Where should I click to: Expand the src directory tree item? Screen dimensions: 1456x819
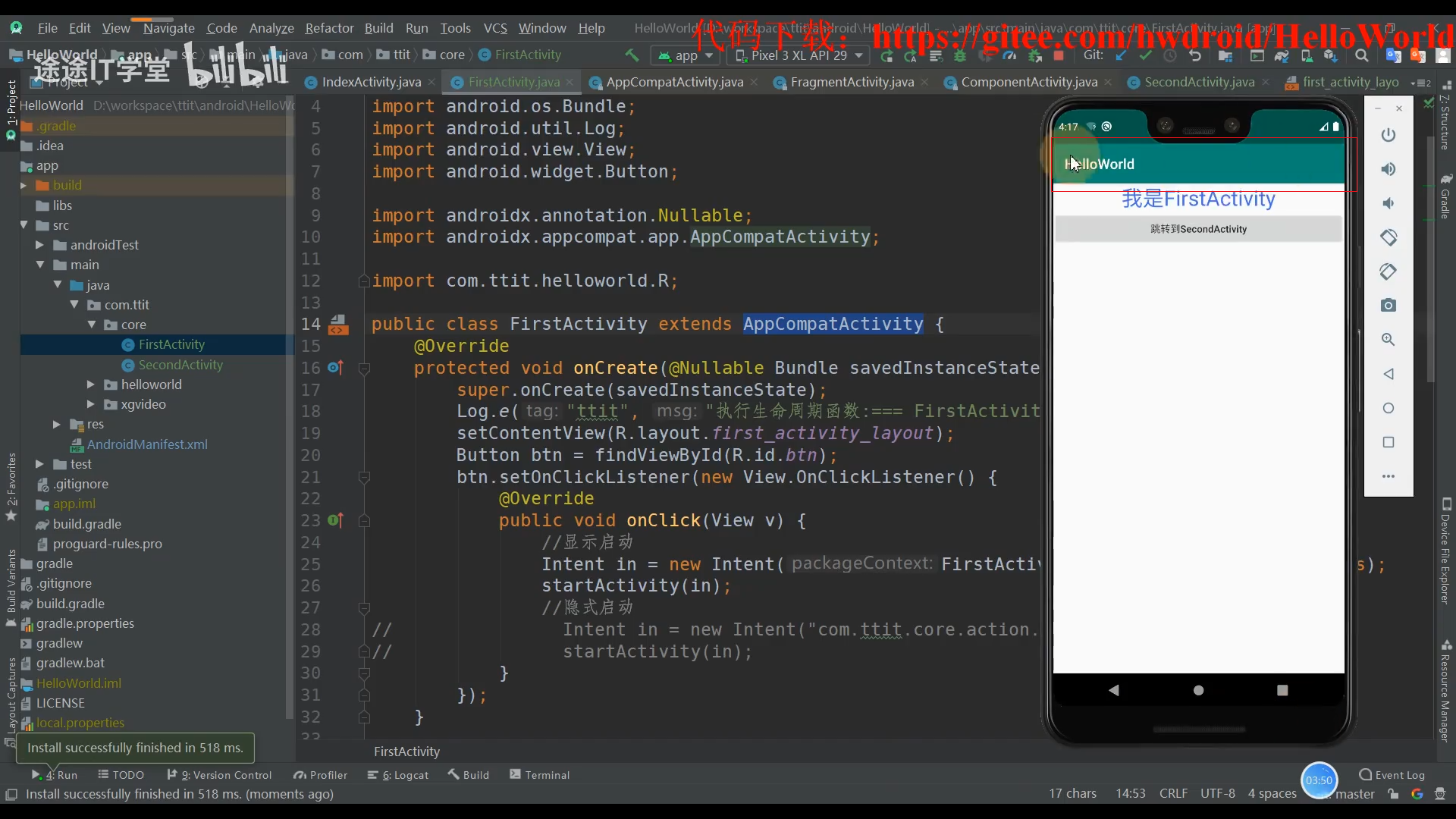pyautogui.click(x=38, y=224)
